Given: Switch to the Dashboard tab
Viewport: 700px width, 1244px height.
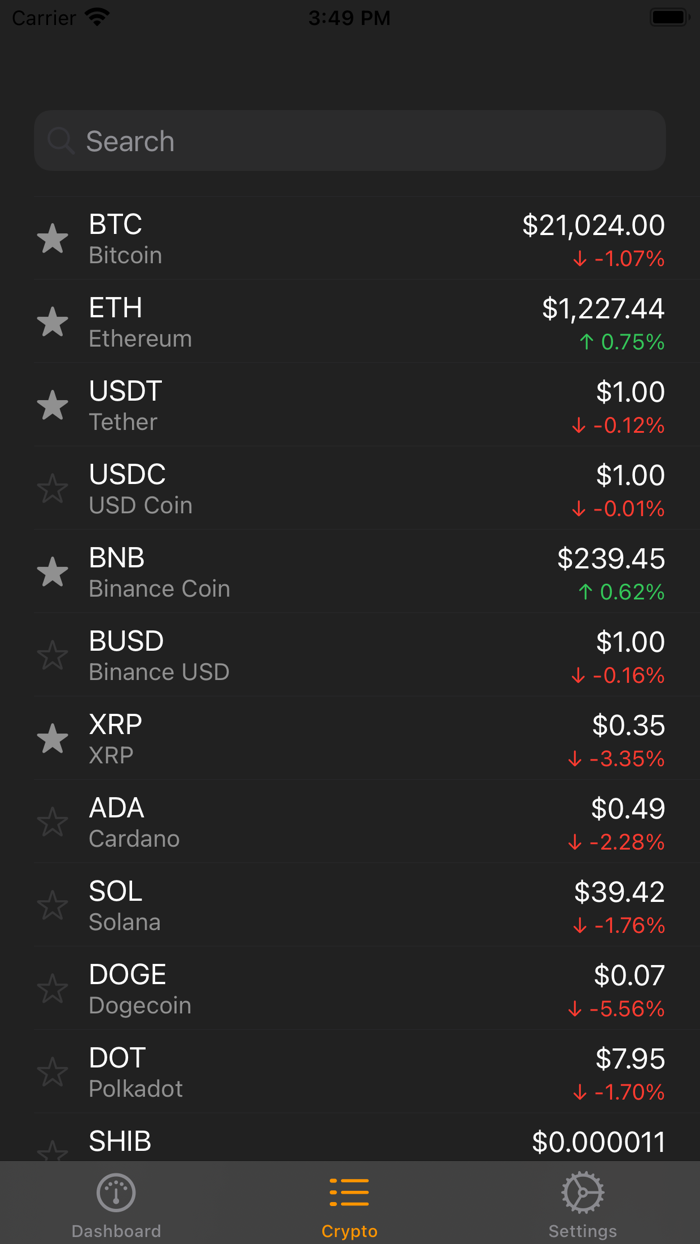Looking at the screenshot, I should tap(116, 1205).
